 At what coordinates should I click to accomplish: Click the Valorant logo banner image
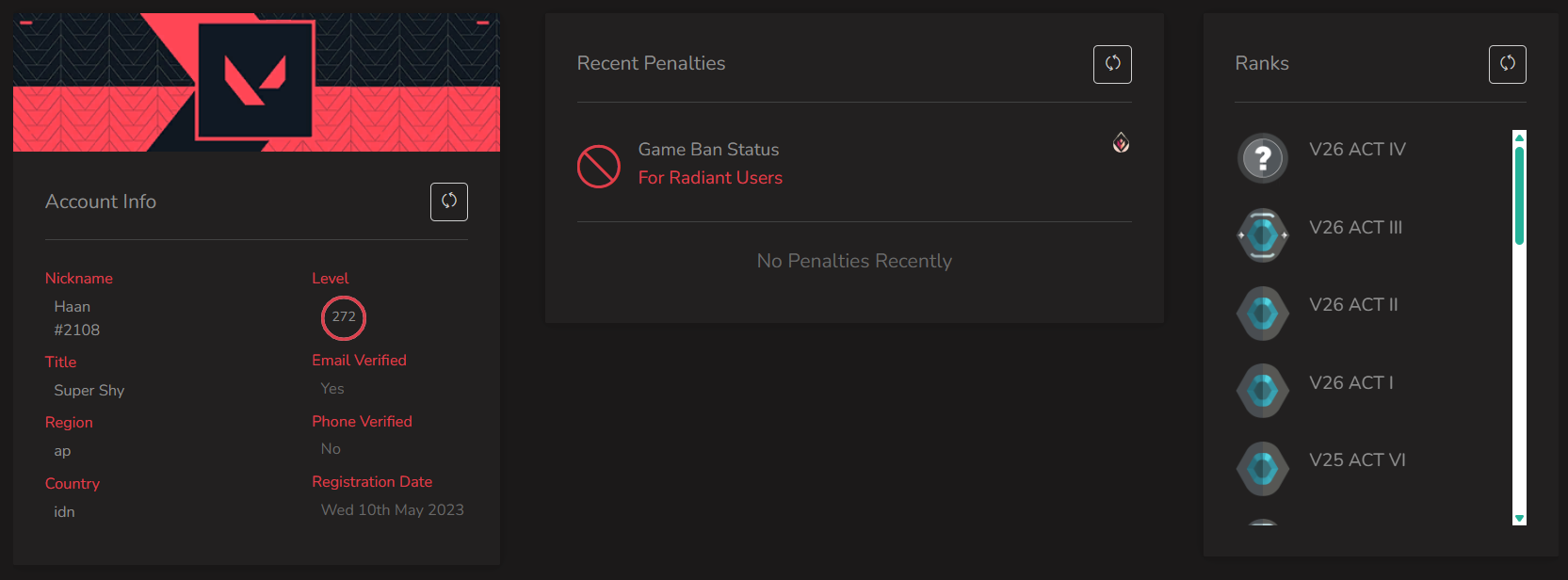click(x=256, y=82)
